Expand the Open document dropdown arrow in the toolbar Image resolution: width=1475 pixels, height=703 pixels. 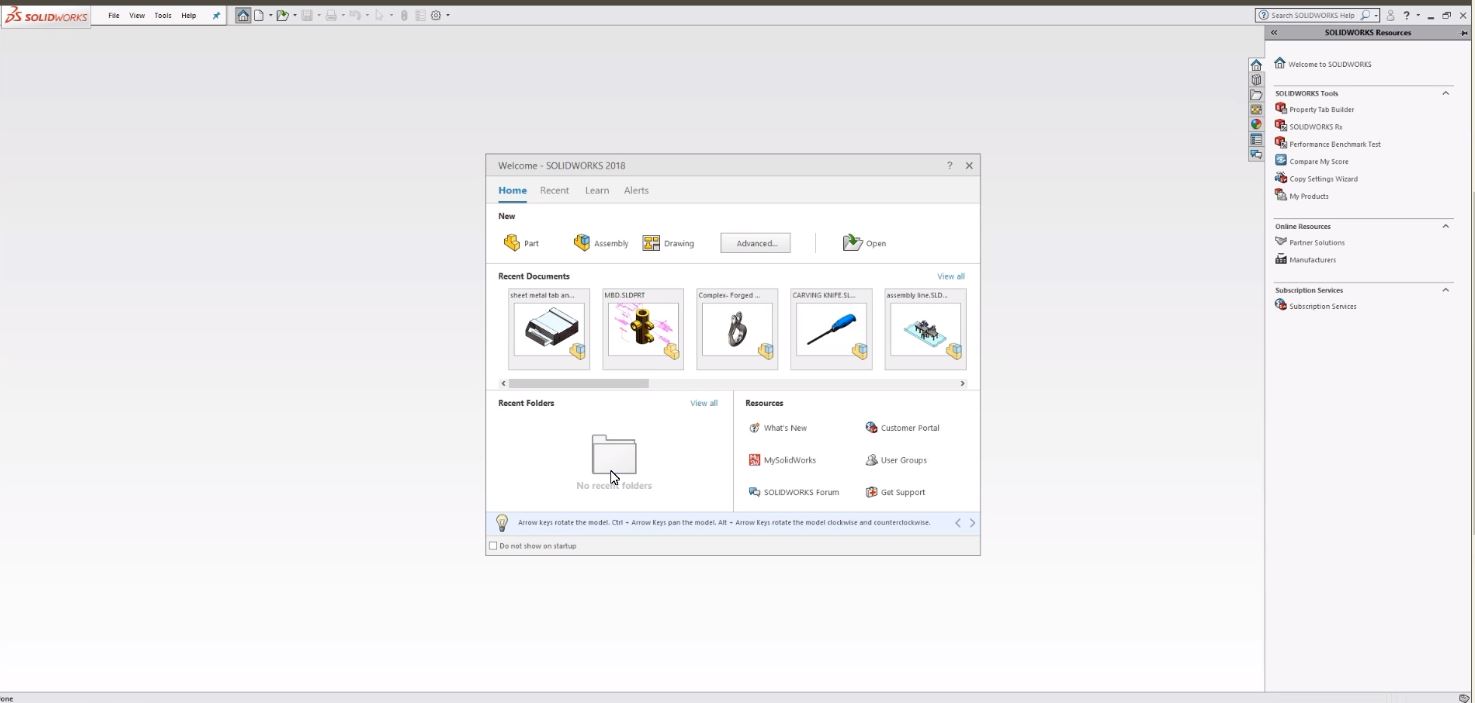(295, 15)
